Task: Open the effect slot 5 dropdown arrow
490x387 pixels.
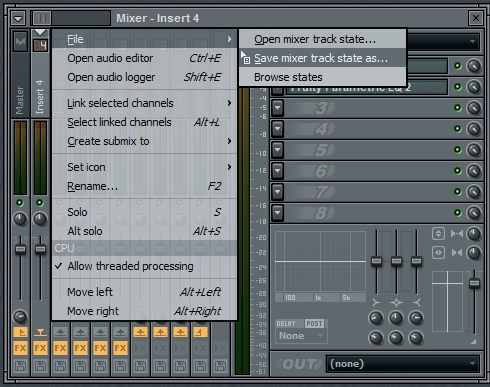Action: (277, 150)
